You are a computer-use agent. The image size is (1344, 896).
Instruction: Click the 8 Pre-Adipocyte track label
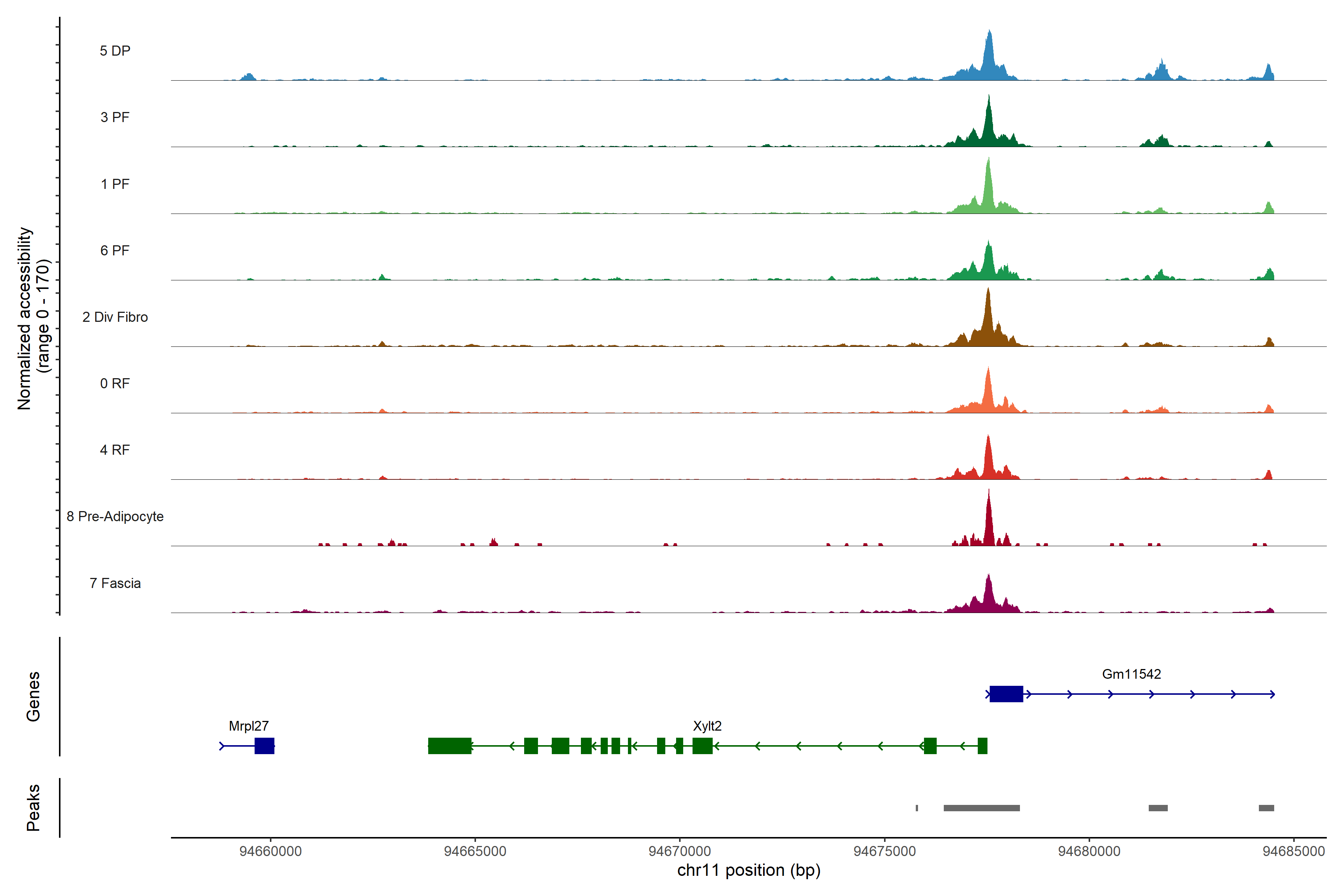tap(115, 517)
